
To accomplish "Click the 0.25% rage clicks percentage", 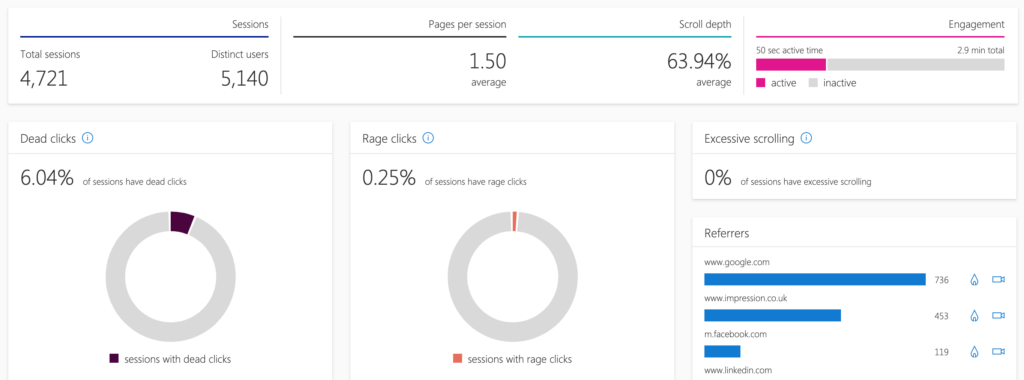I will [389, 178].
